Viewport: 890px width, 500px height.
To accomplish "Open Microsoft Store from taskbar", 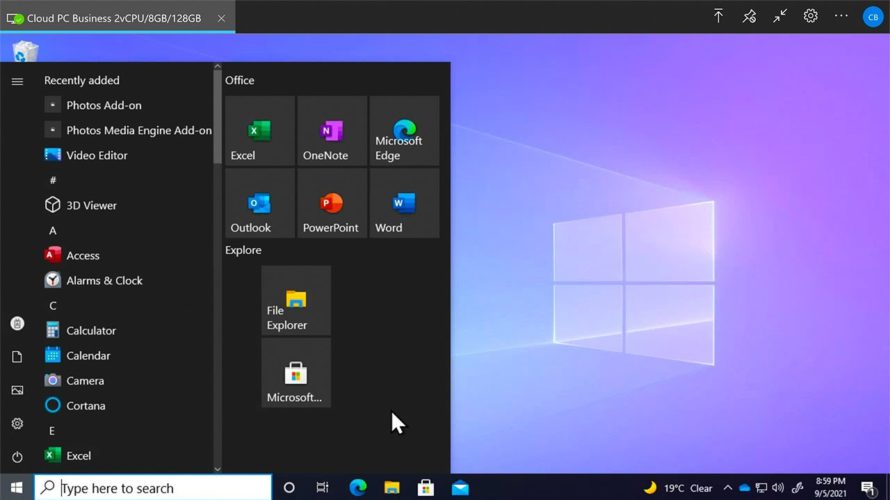I will (426, 488).
